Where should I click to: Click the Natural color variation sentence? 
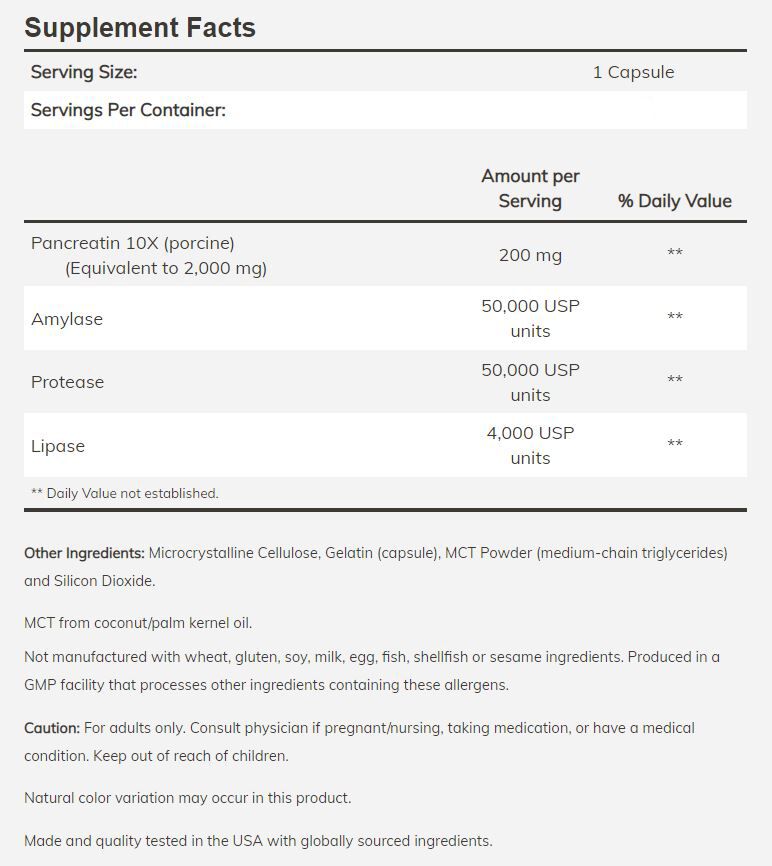pos(188,798)
